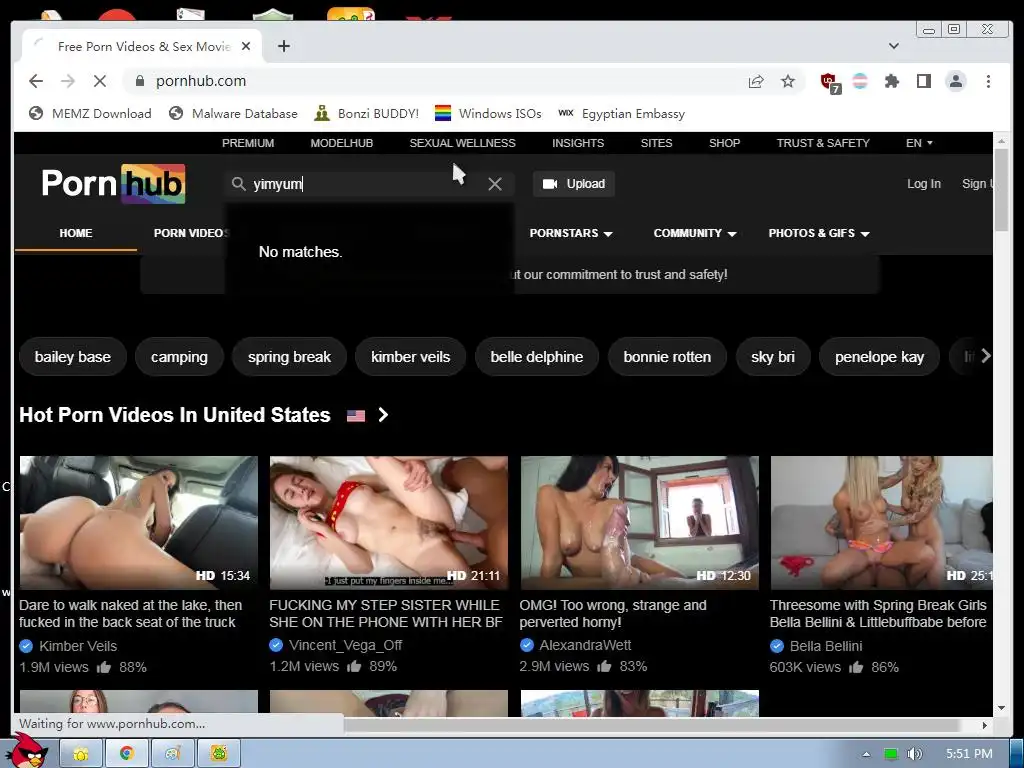Go back with the browser back arrow
This screenshot has height=768, width=1024.
pyautogui.click(x=36, y=81)
